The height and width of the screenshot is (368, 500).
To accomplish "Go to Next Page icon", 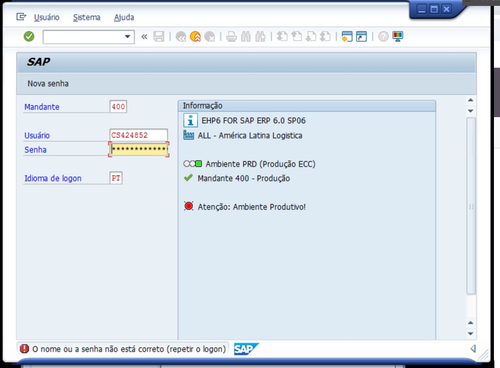I will 311,37.
